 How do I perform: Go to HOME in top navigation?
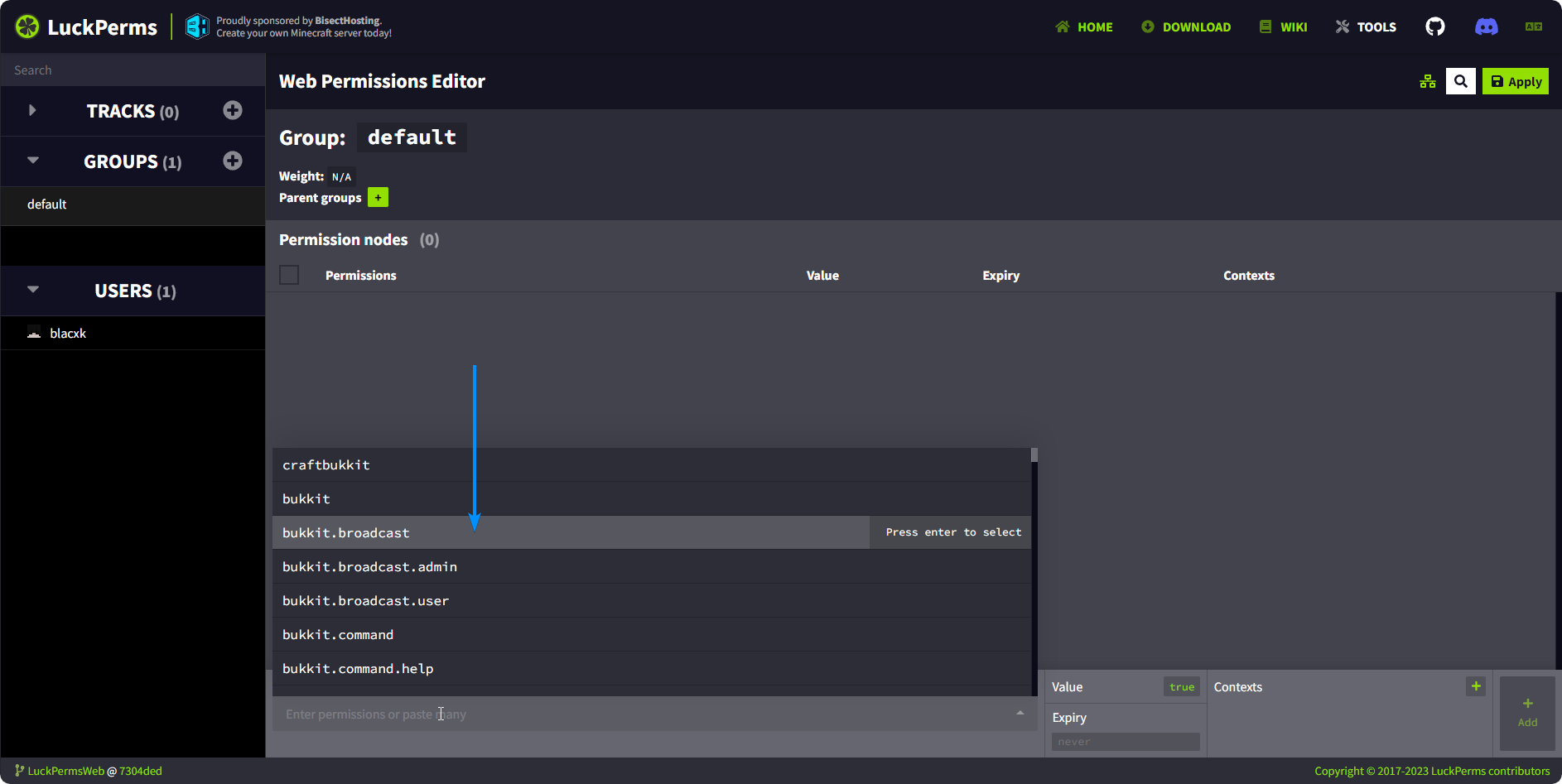click(x=1084, y=27)
